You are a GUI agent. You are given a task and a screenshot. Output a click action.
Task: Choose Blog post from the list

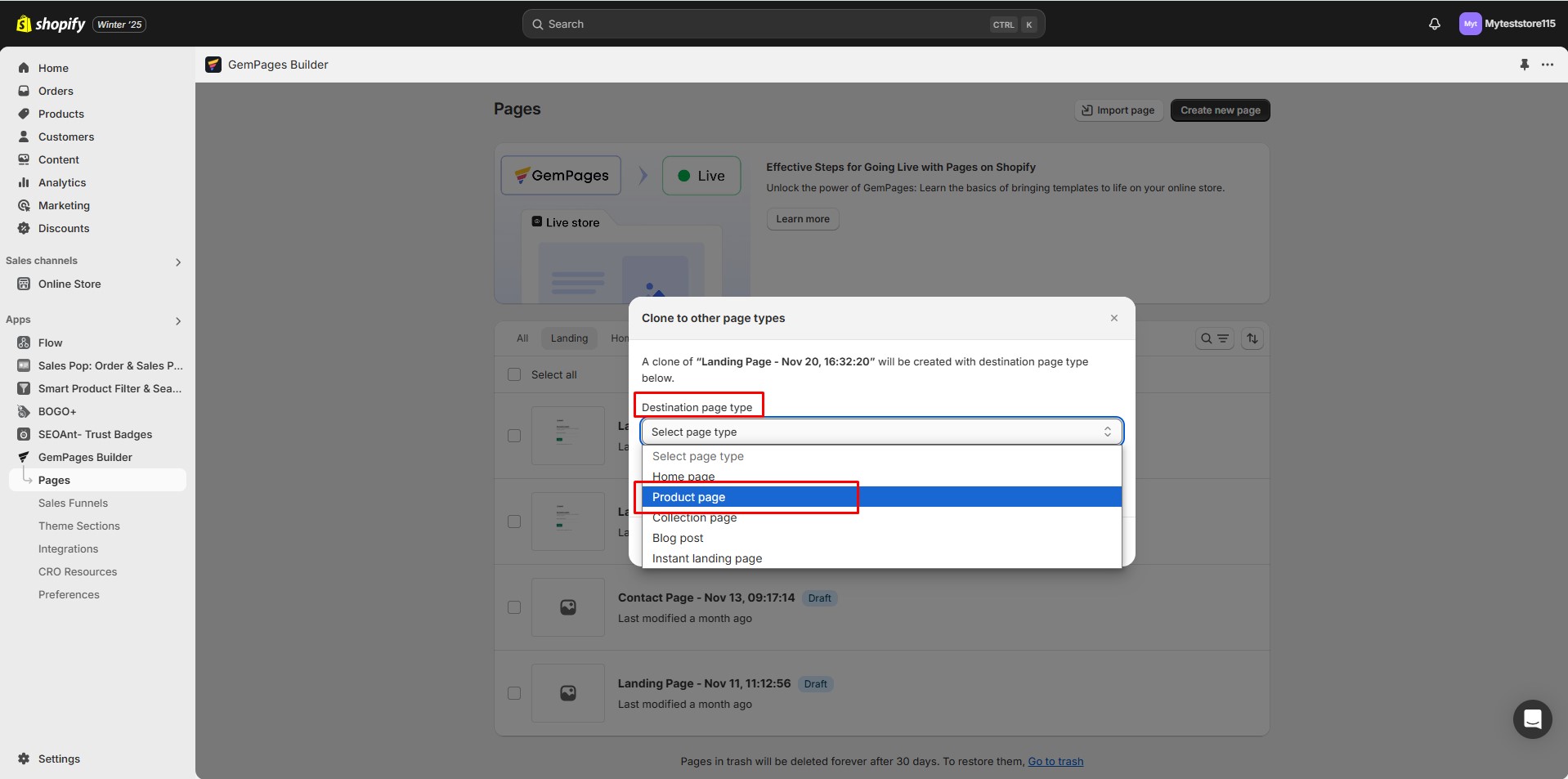tap(881, 538)
